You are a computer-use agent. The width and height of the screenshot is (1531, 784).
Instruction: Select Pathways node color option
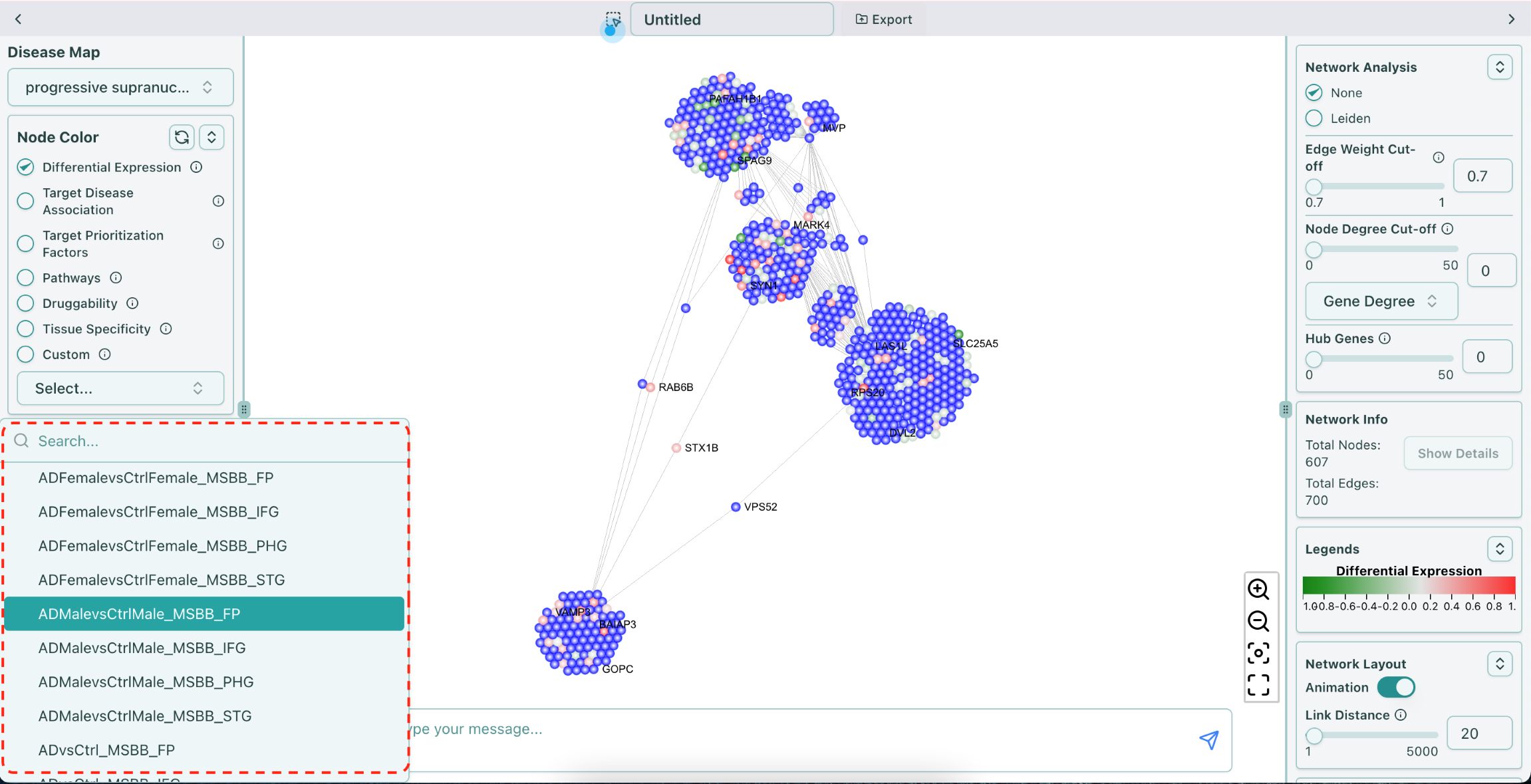[25, 278]
